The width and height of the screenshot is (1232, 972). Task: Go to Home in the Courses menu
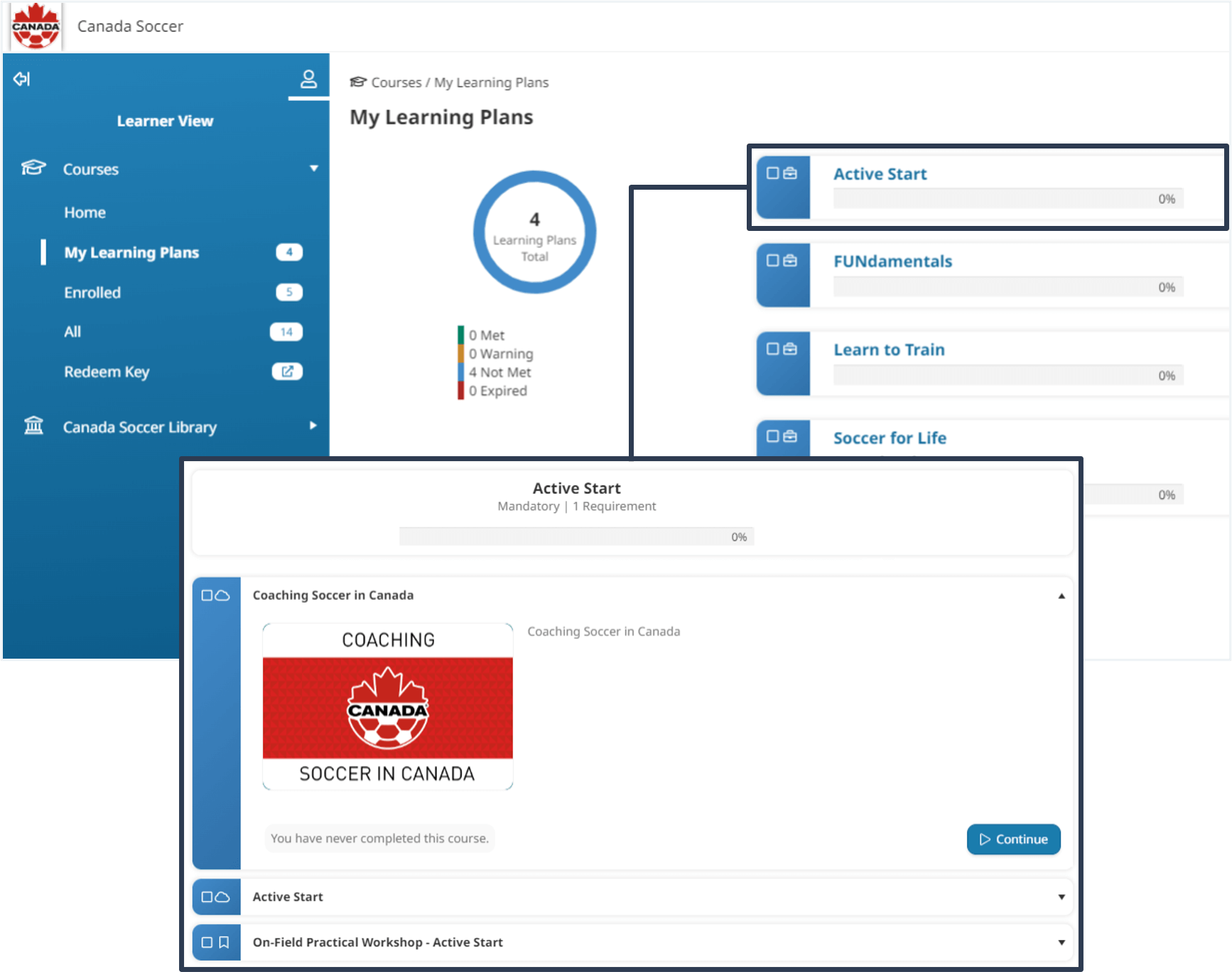click(85, 212)
